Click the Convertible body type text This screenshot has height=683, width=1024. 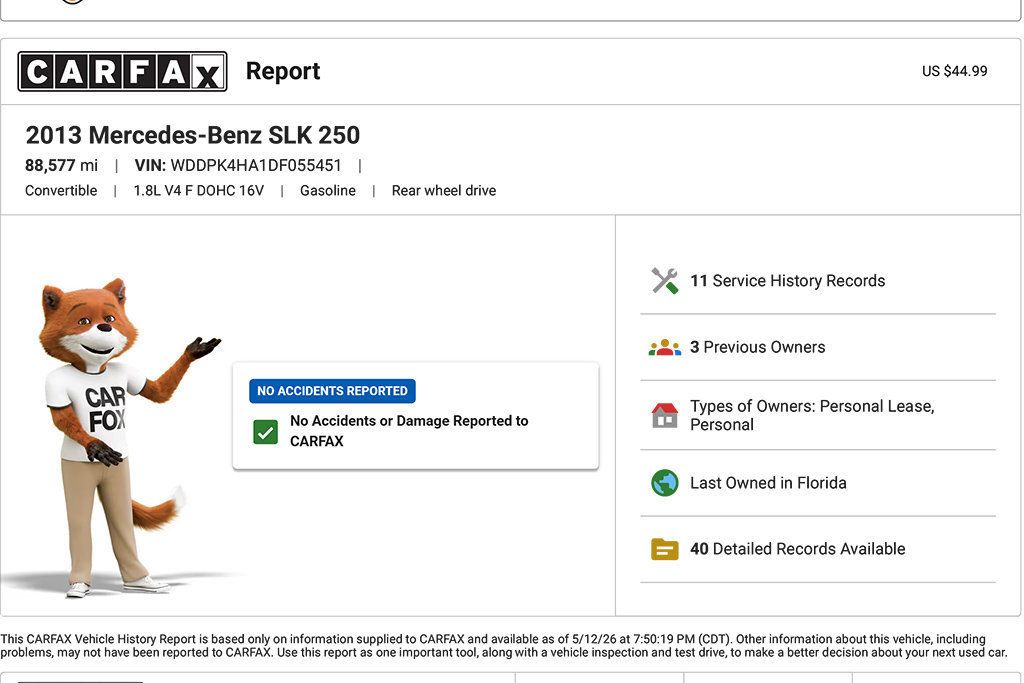[x=61, y=191]
